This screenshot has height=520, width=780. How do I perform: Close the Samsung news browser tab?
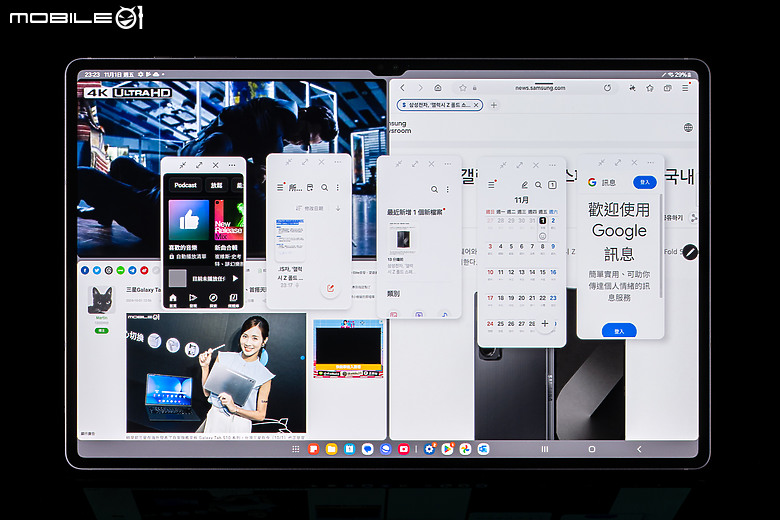476,105
